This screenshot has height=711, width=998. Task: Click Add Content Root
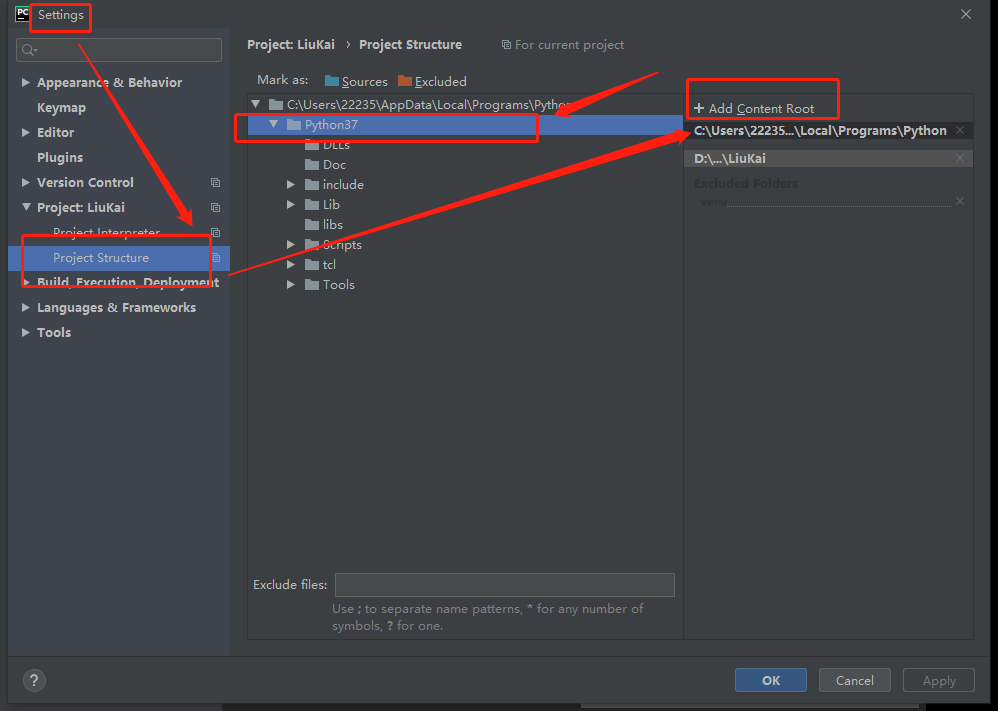[x=754, y=108]
